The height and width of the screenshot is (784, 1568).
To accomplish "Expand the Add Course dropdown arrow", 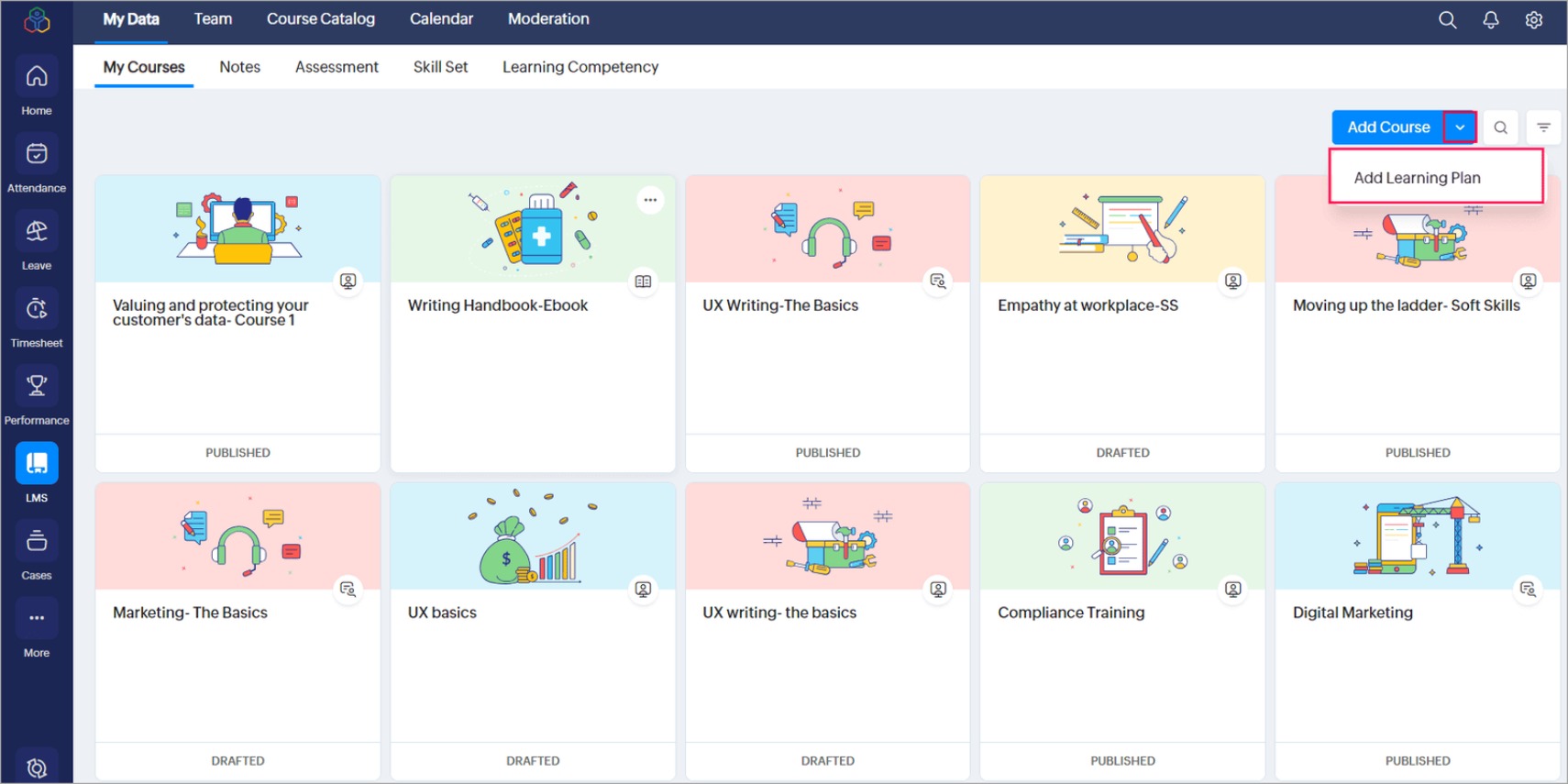I will pyautogui.click(x=1460, y=127).
